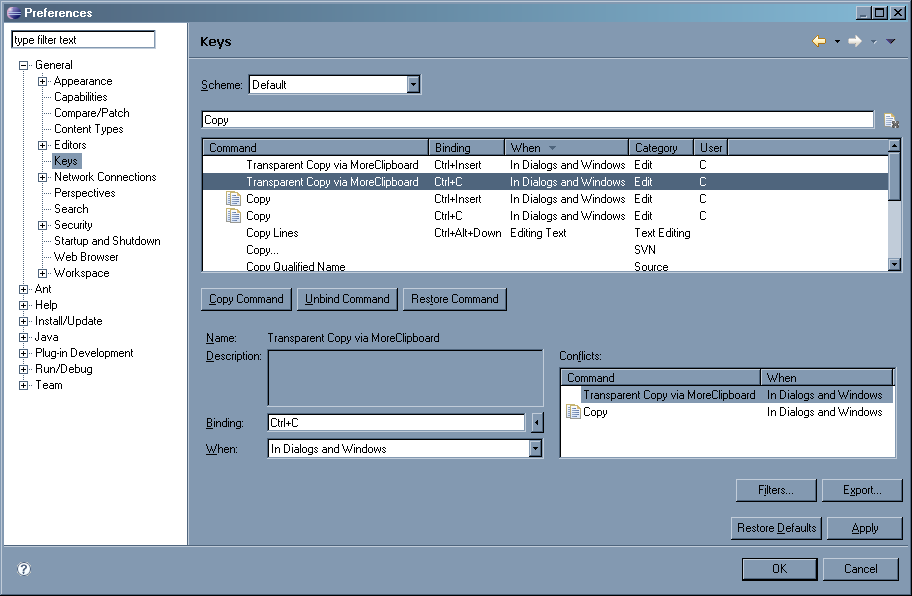Click the clear filter icon beside the search field

[890, 121]
